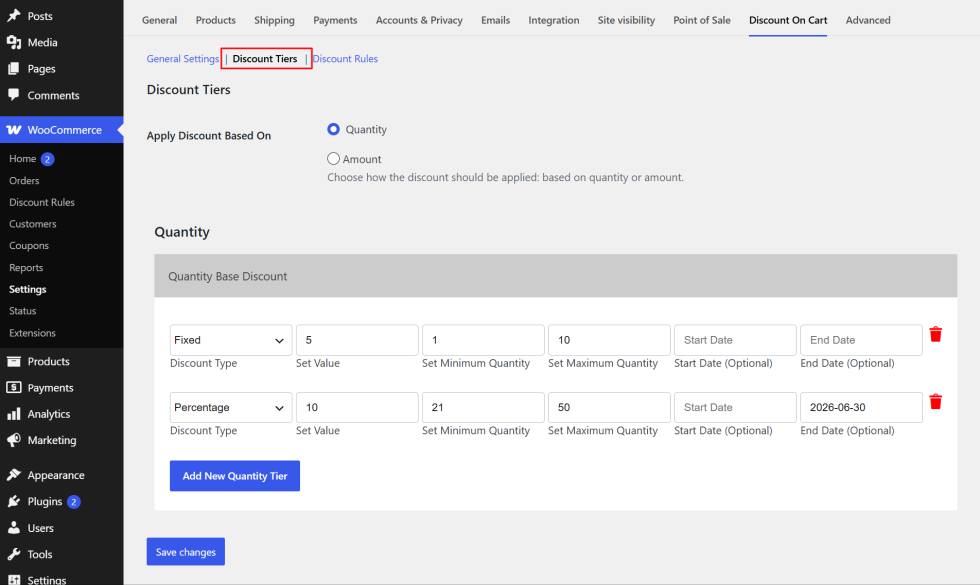Open Reports in WooCommerce submenu
The image size is (980, 585).
point(26,268)
